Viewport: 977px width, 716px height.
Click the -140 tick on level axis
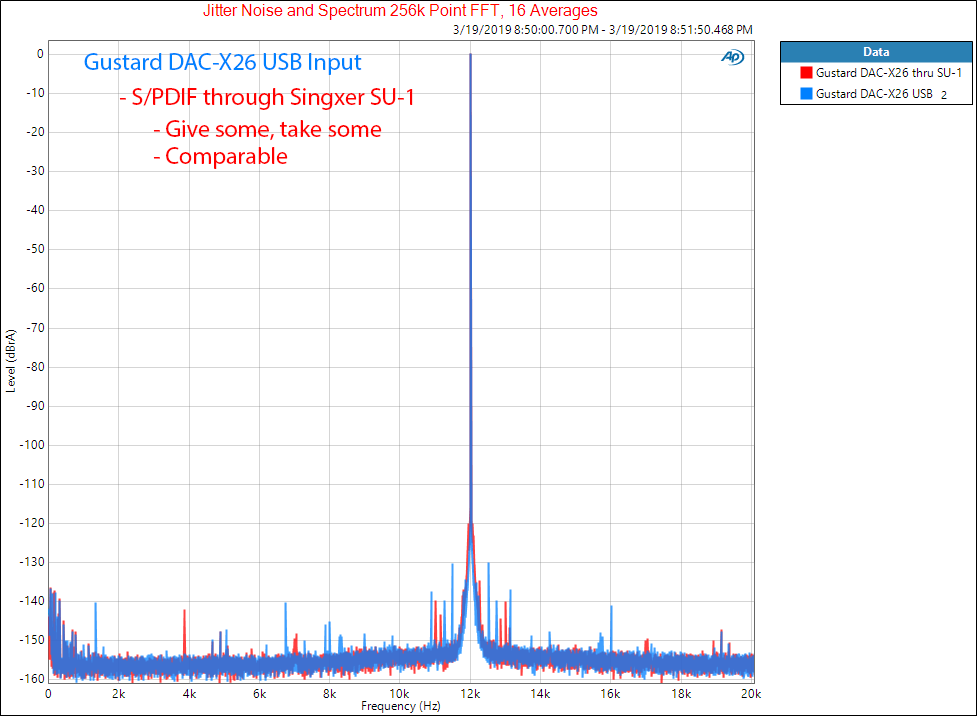[32, 601]
